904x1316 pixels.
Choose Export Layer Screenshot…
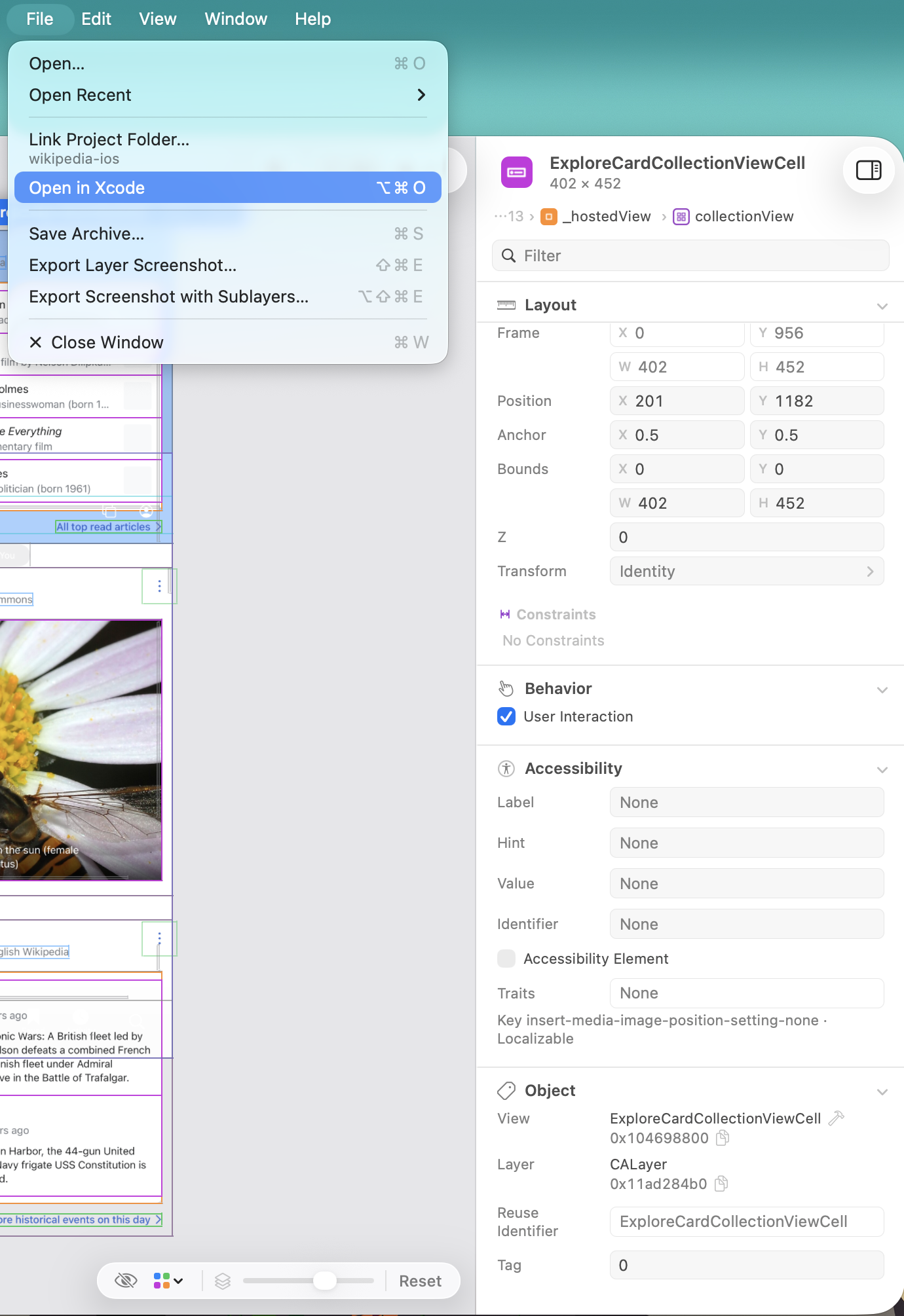tap(227, 265)
